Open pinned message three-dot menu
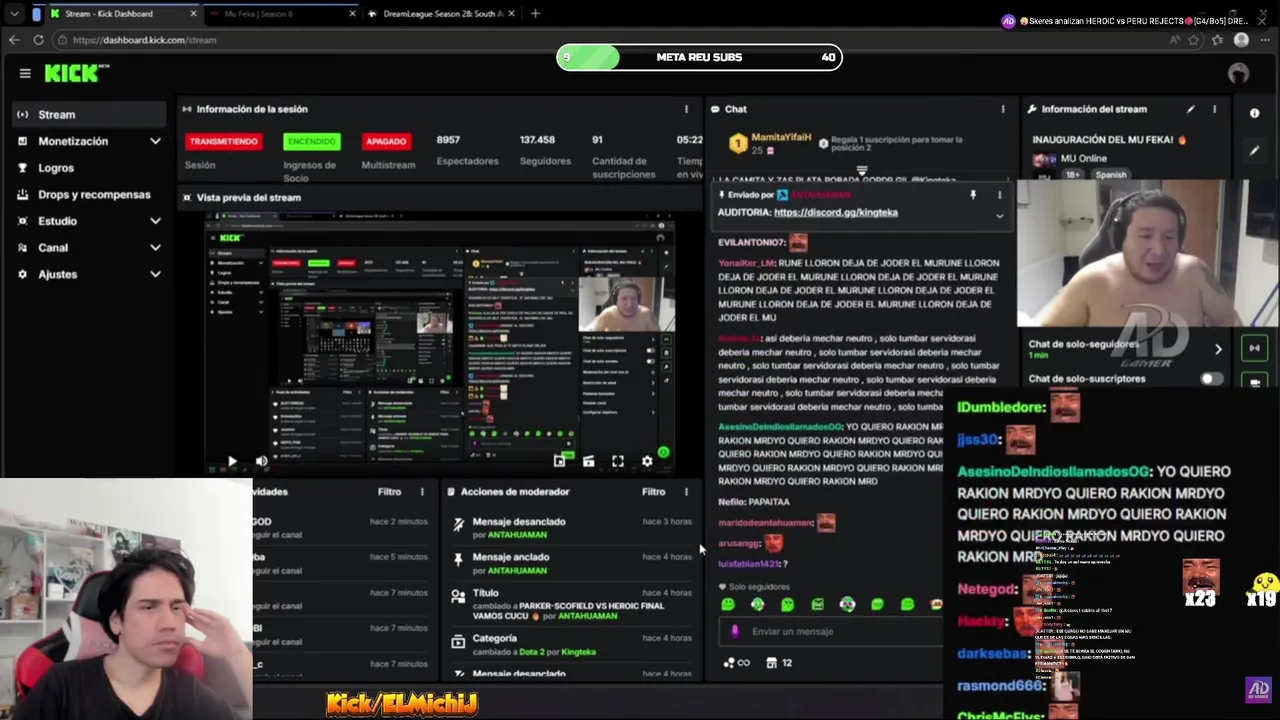 [999, 195]
